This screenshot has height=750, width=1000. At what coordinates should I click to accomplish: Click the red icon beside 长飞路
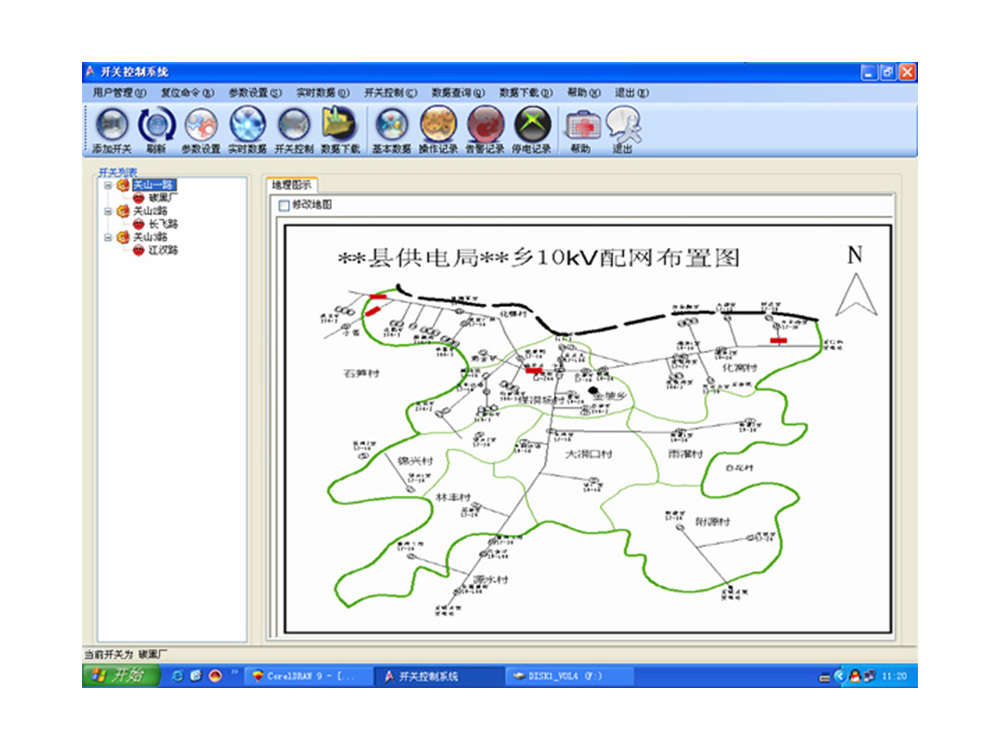(x=138, y=224)
